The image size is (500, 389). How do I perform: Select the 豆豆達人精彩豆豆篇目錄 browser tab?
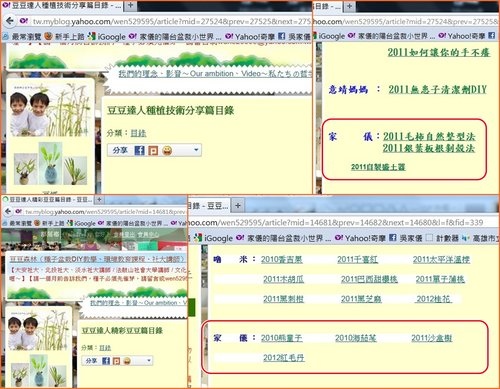click(47, 199)
